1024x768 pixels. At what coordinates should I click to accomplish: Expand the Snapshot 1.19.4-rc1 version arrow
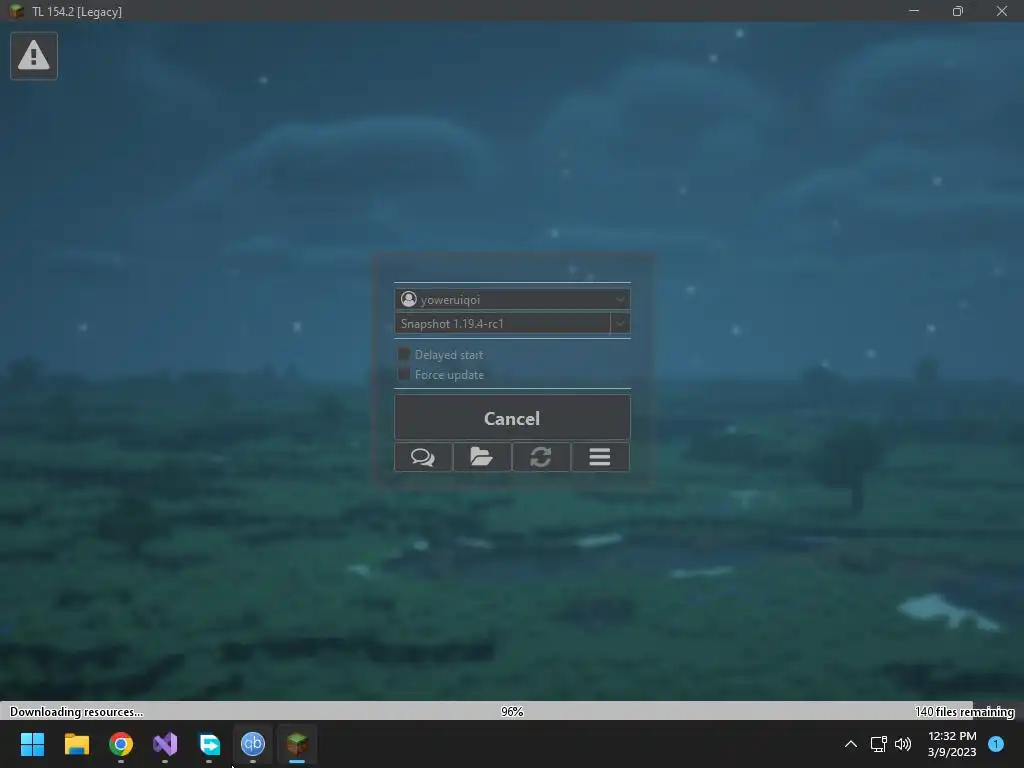click(x=620, y=323)
